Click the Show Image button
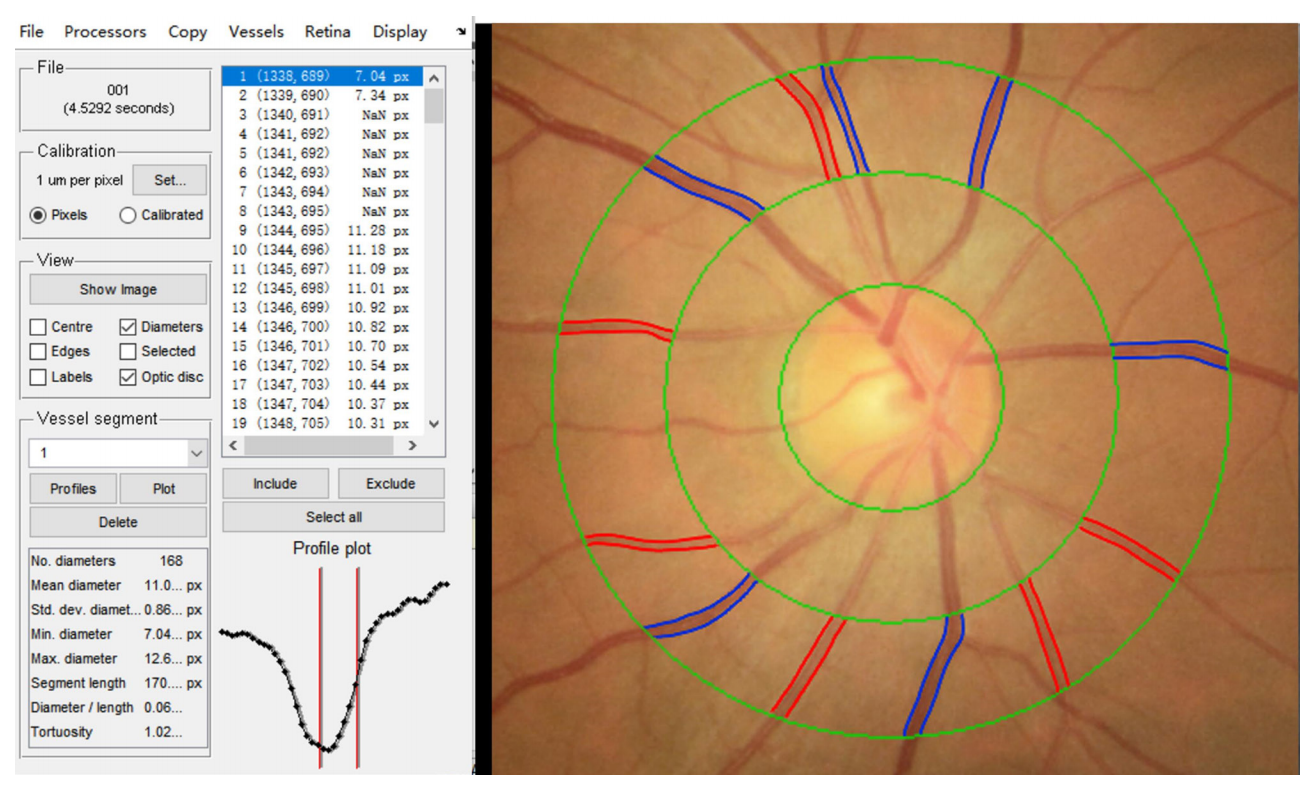1315x793 pixels. point(118,289)
